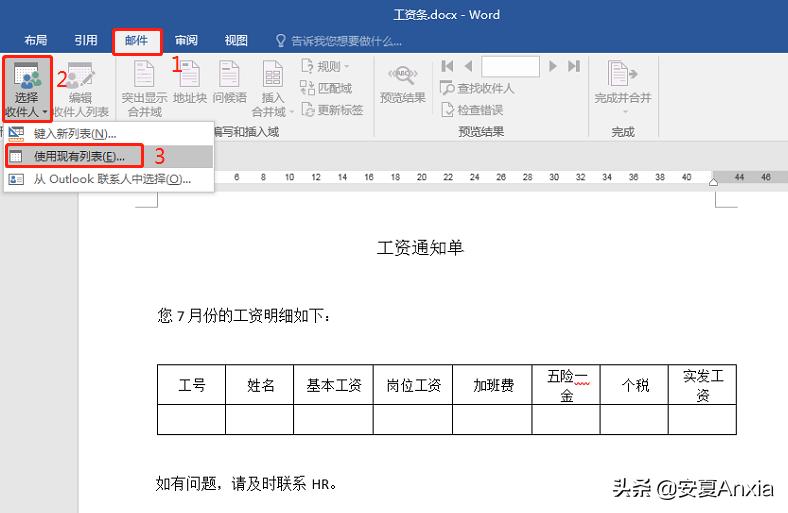Viewport: 788px width, 513px height.
Task: Click the 如有问题，请及时联系 HR text
Action: pos(247,483)
